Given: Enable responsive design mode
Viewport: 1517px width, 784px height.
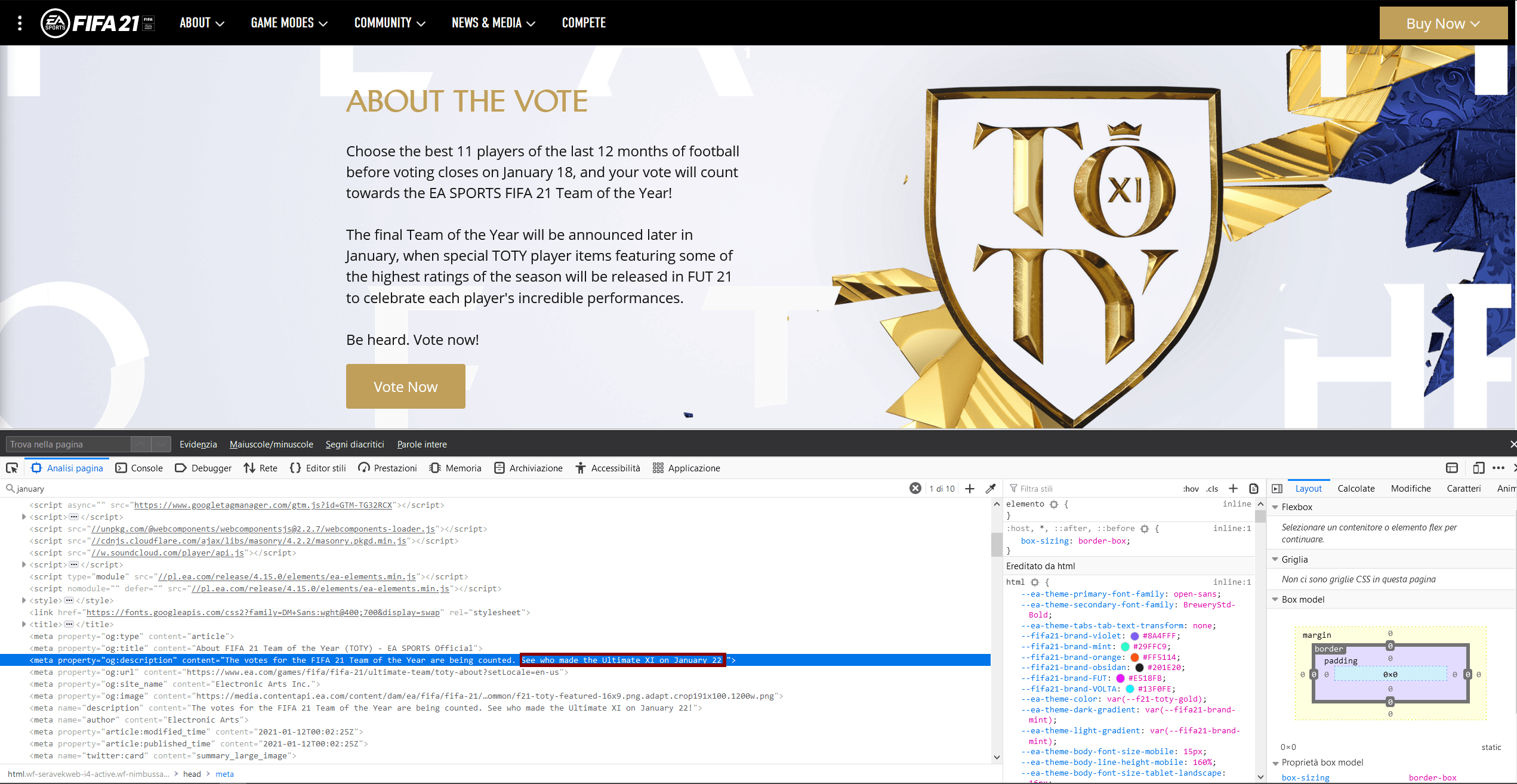Looking at the screenshot, I should tap(1478, 468).
